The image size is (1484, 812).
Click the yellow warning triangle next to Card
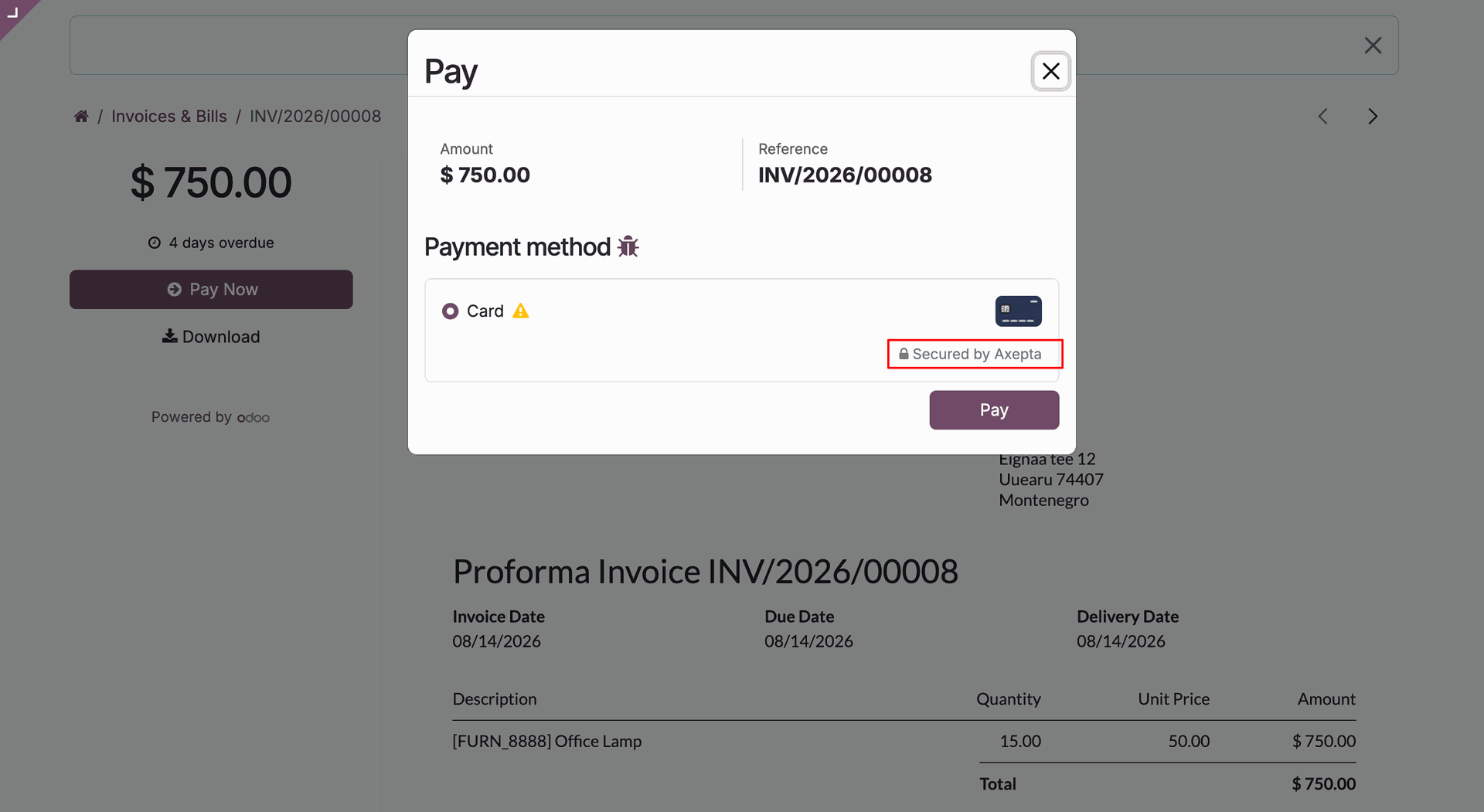click(521, 311)
